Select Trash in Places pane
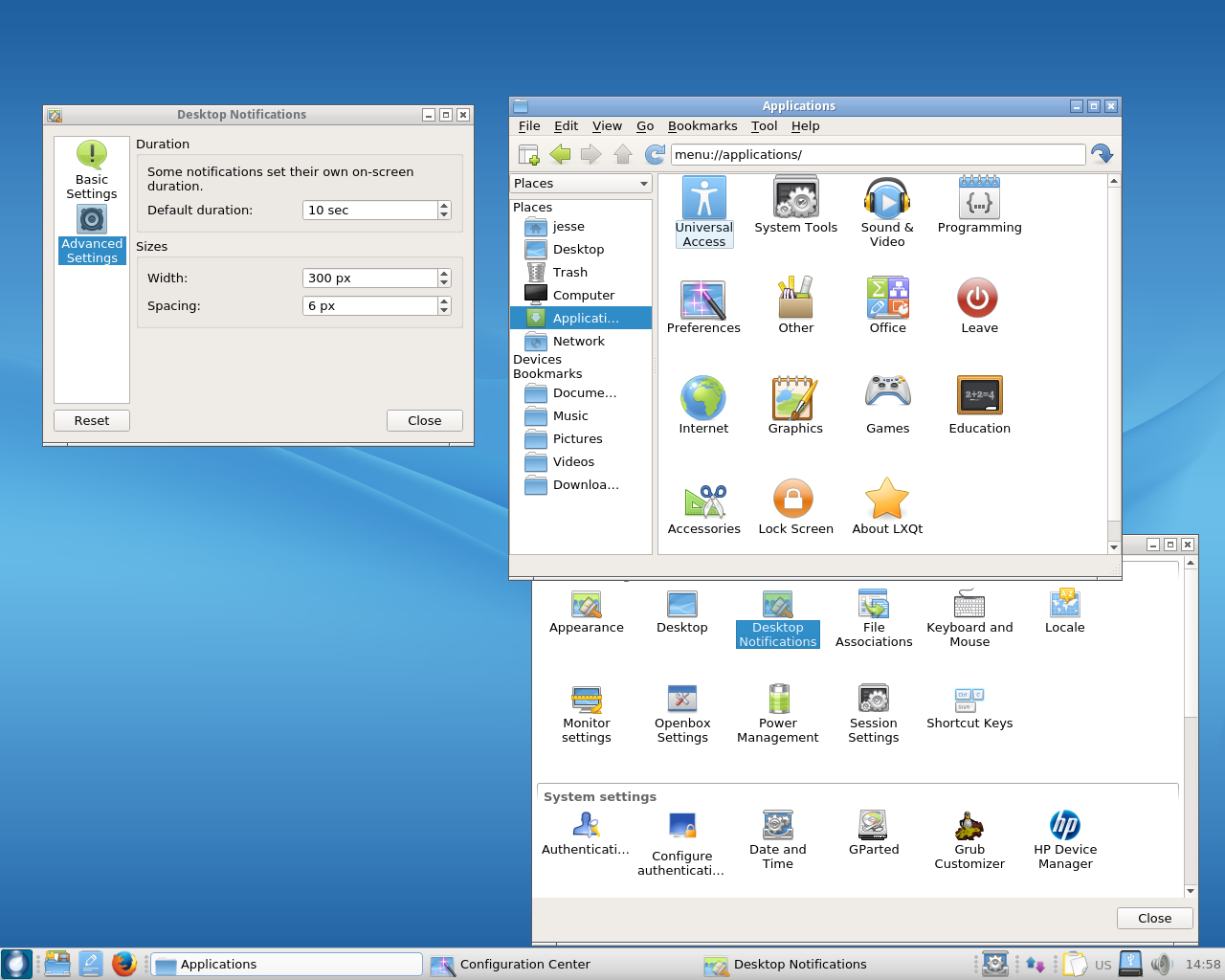 (x=581, y=273)
